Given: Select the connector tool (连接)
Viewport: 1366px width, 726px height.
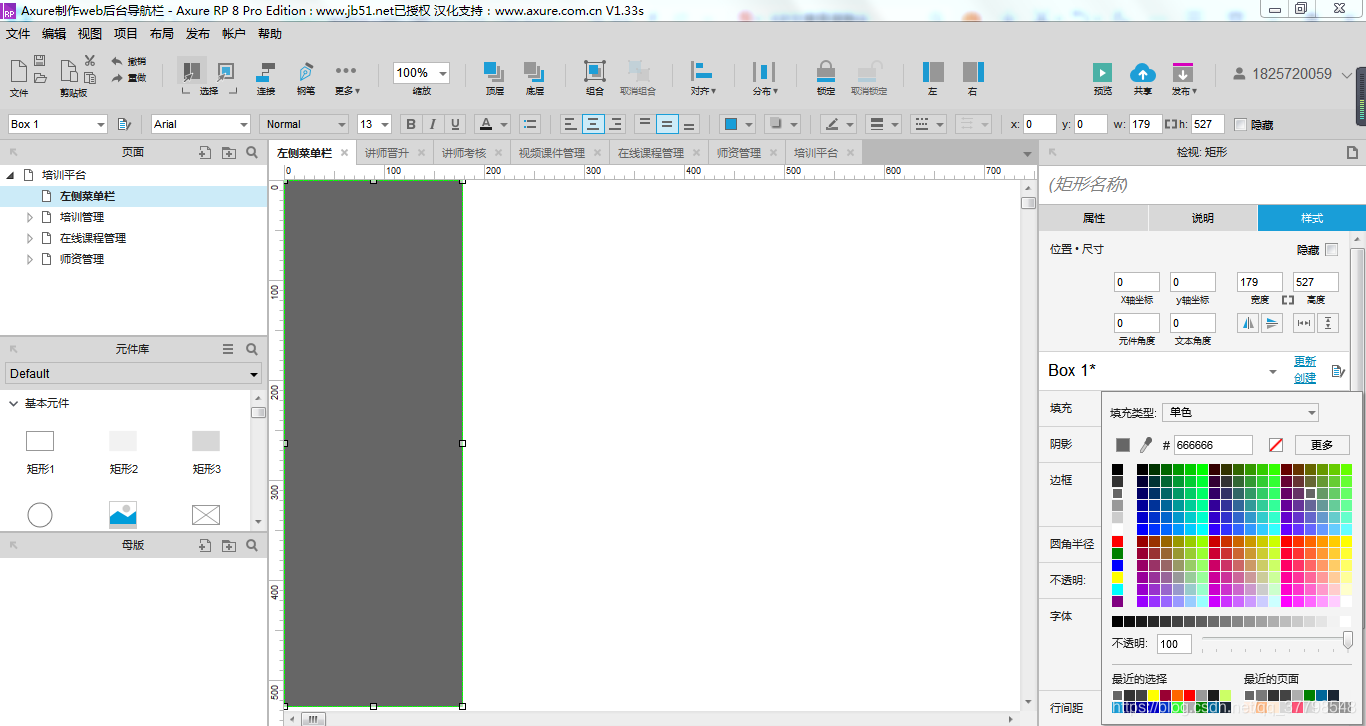Looking at the screenshot, I should point(266,71).
